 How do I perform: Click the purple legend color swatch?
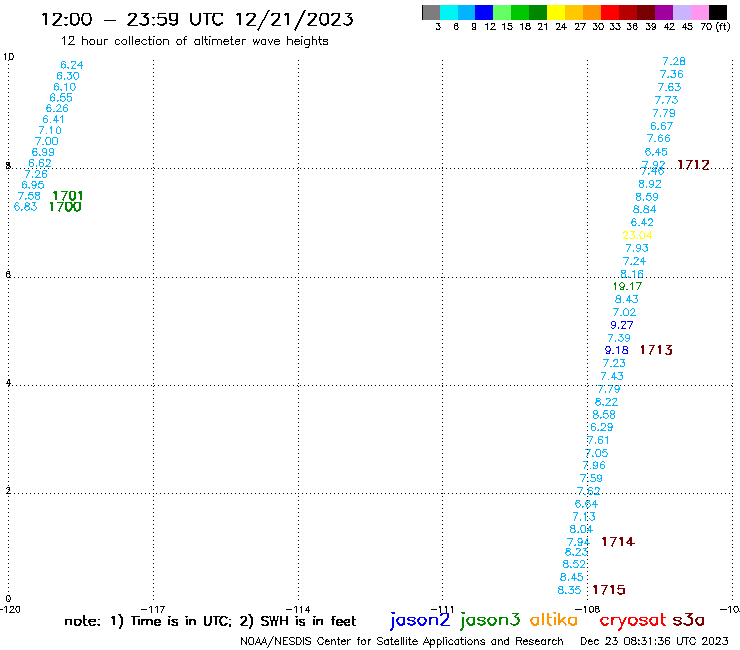point(664,12)
